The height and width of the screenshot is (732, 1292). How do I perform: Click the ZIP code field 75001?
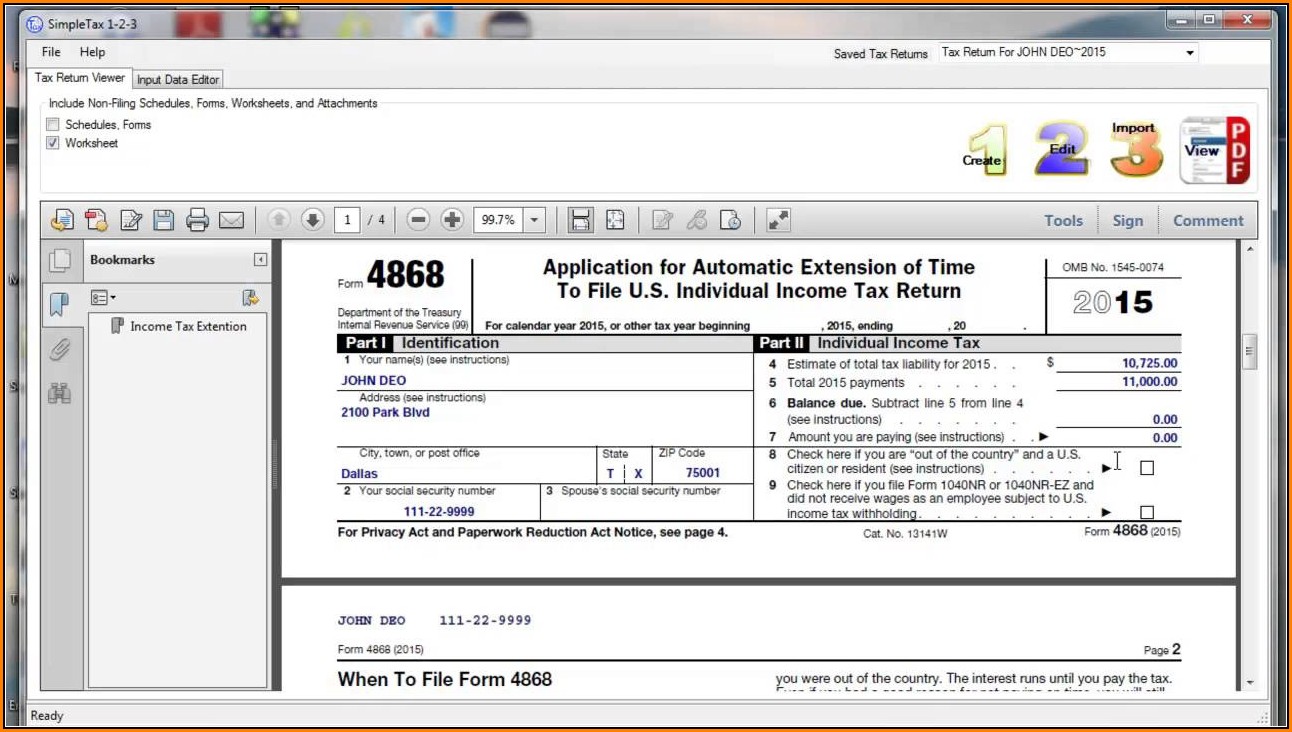tap(703, 473)
